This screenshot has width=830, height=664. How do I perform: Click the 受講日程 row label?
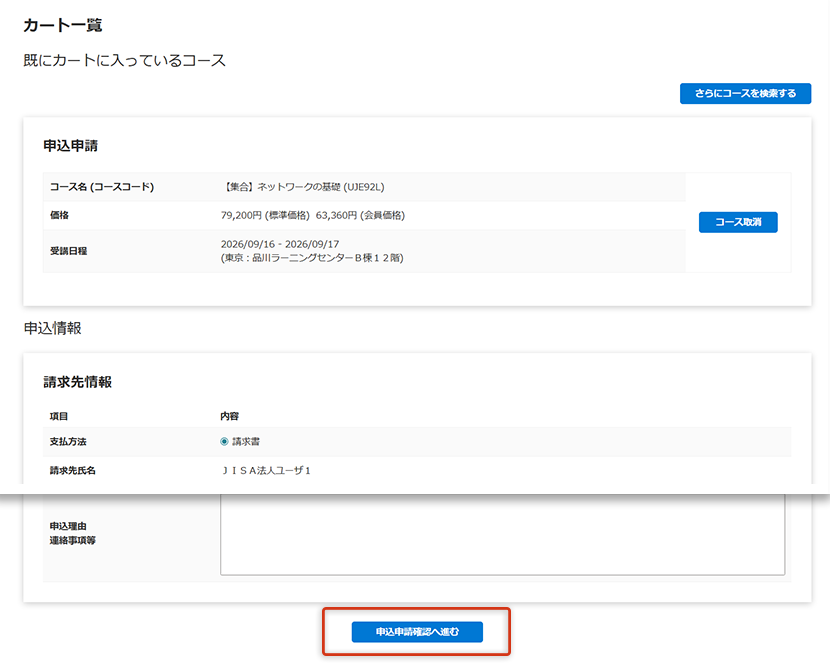point(68,251)
